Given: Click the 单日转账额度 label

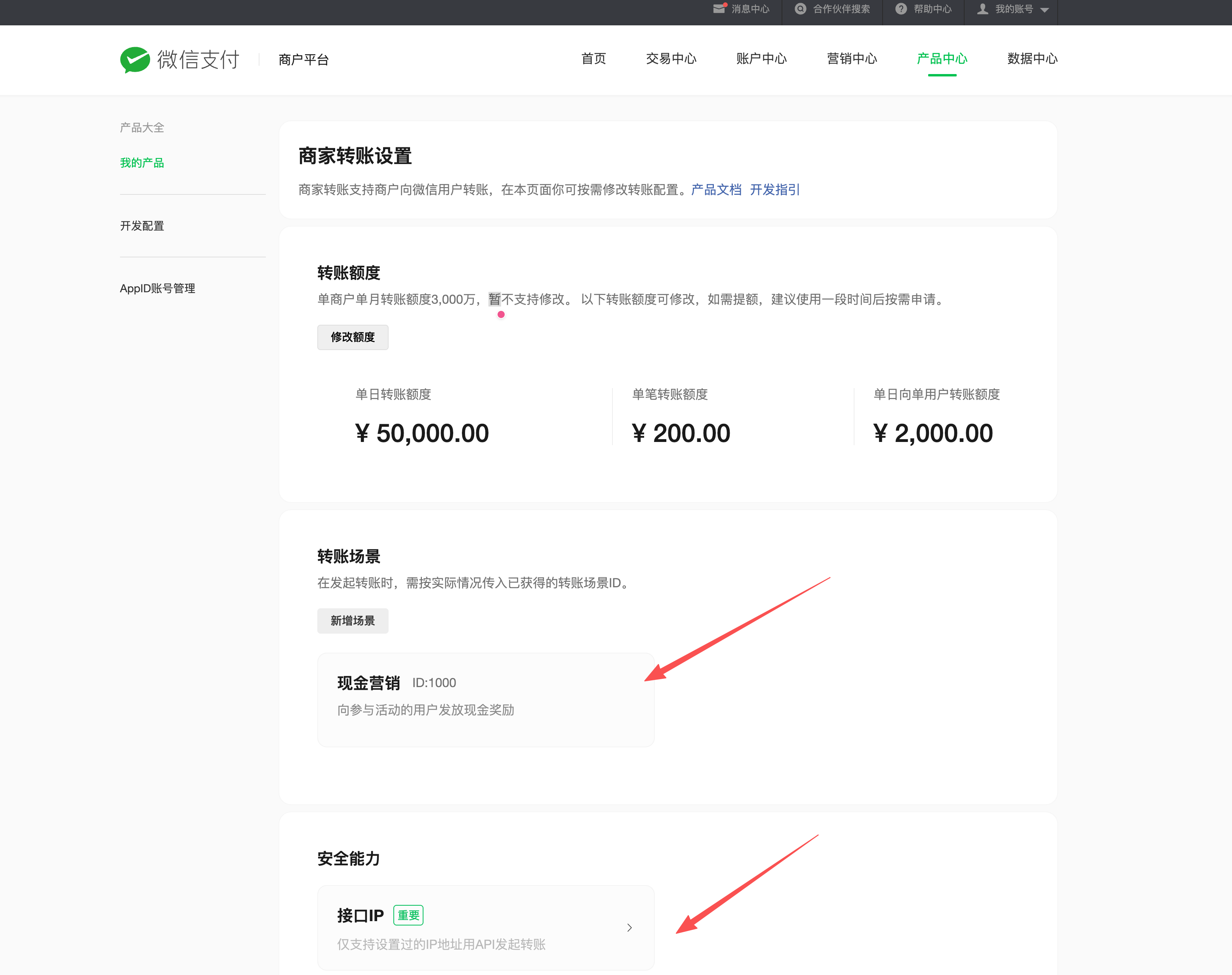Looking at the screenshot, I should (393, 394).
